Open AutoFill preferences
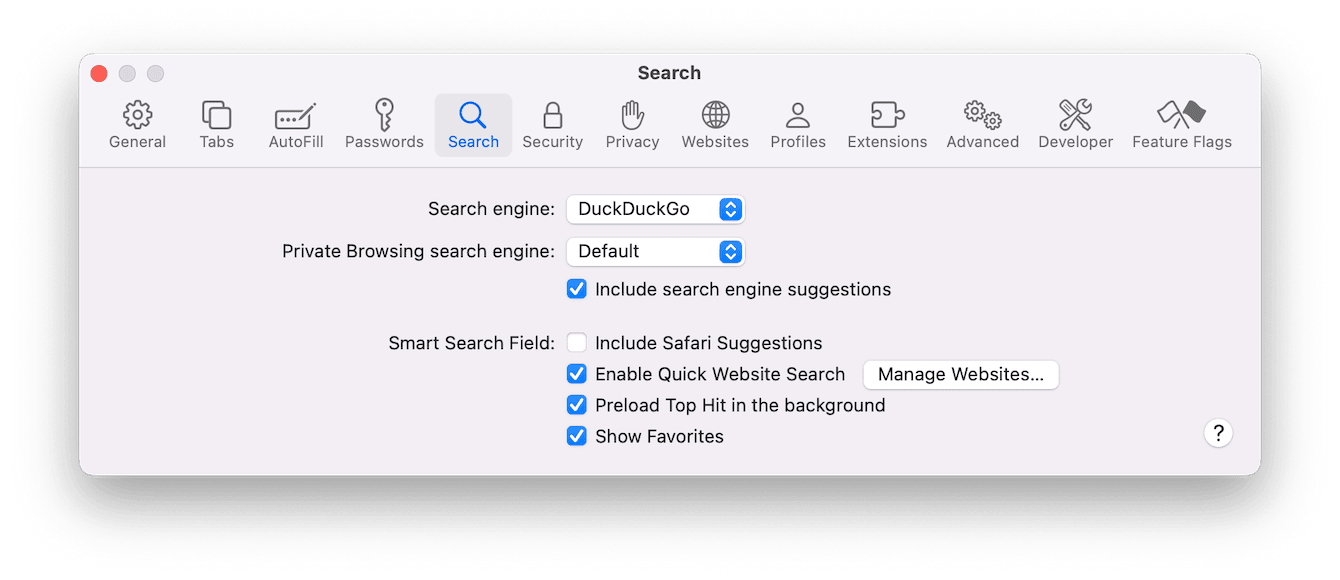 point(295,122)
